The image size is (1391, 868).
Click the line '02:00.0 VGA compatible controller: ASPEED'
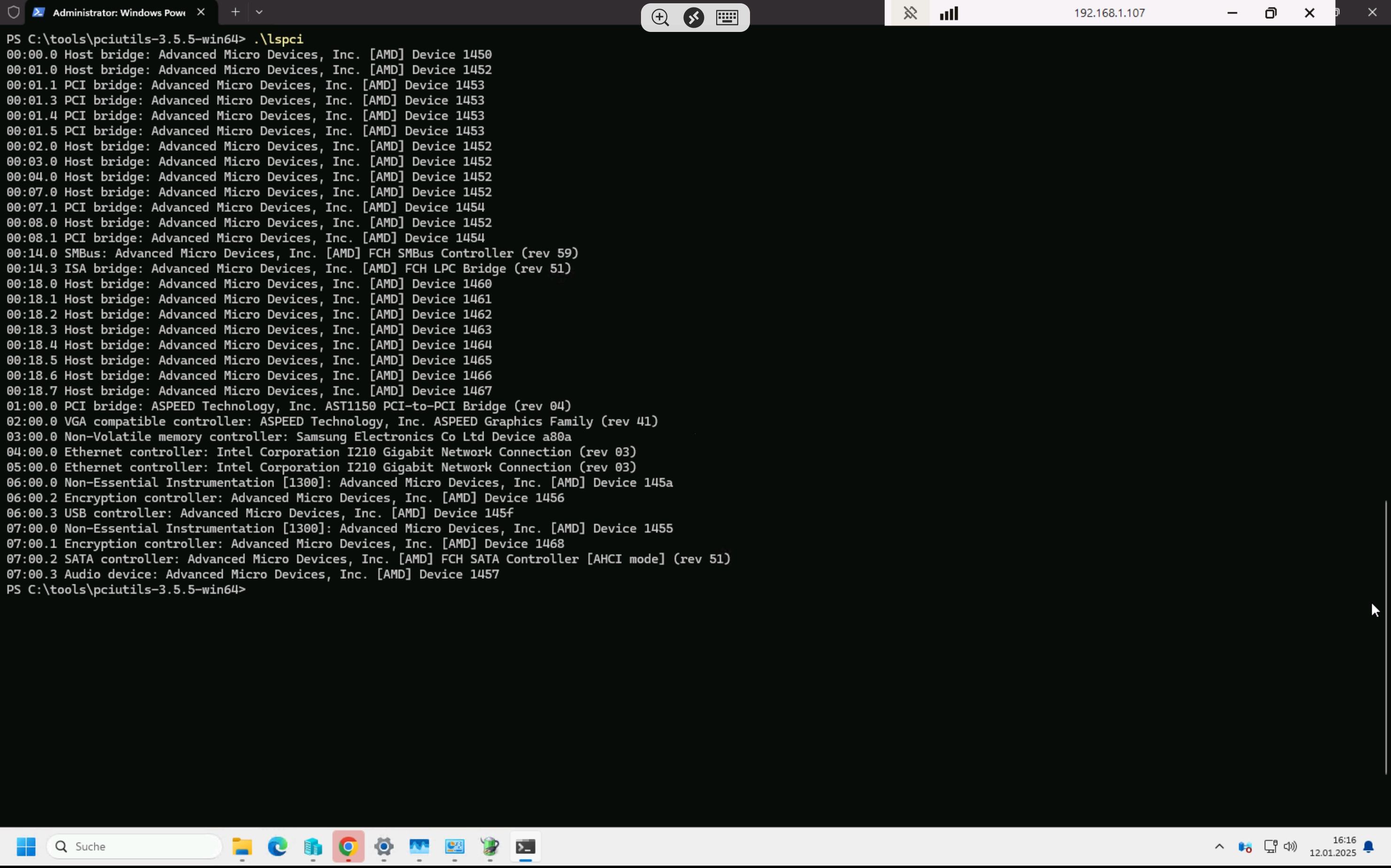pyautogui.click(x=333, y=421)
